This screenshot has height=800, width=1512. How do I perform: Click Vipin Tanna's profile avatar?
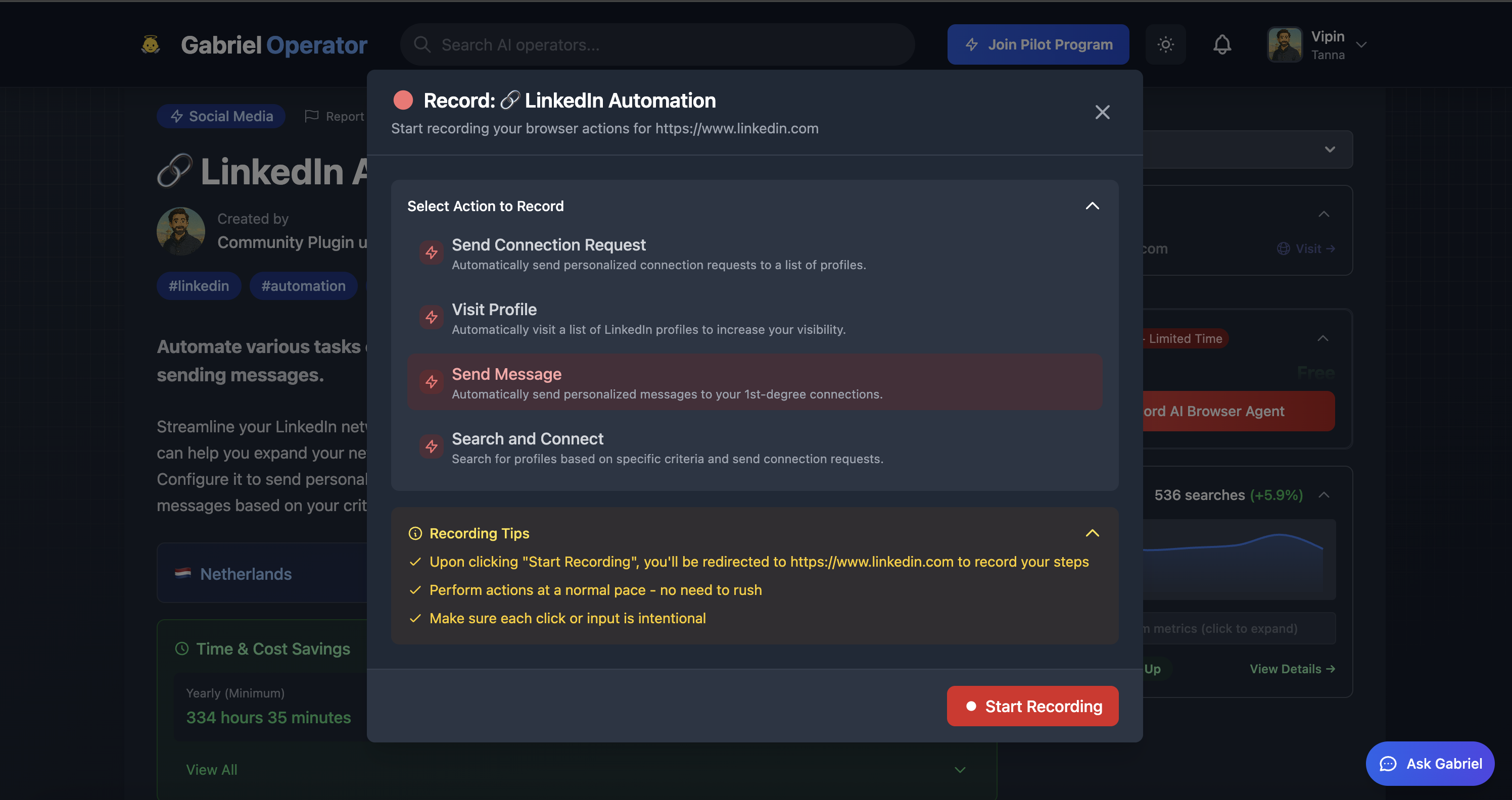pyautogui.click(x=1285, y=44)
